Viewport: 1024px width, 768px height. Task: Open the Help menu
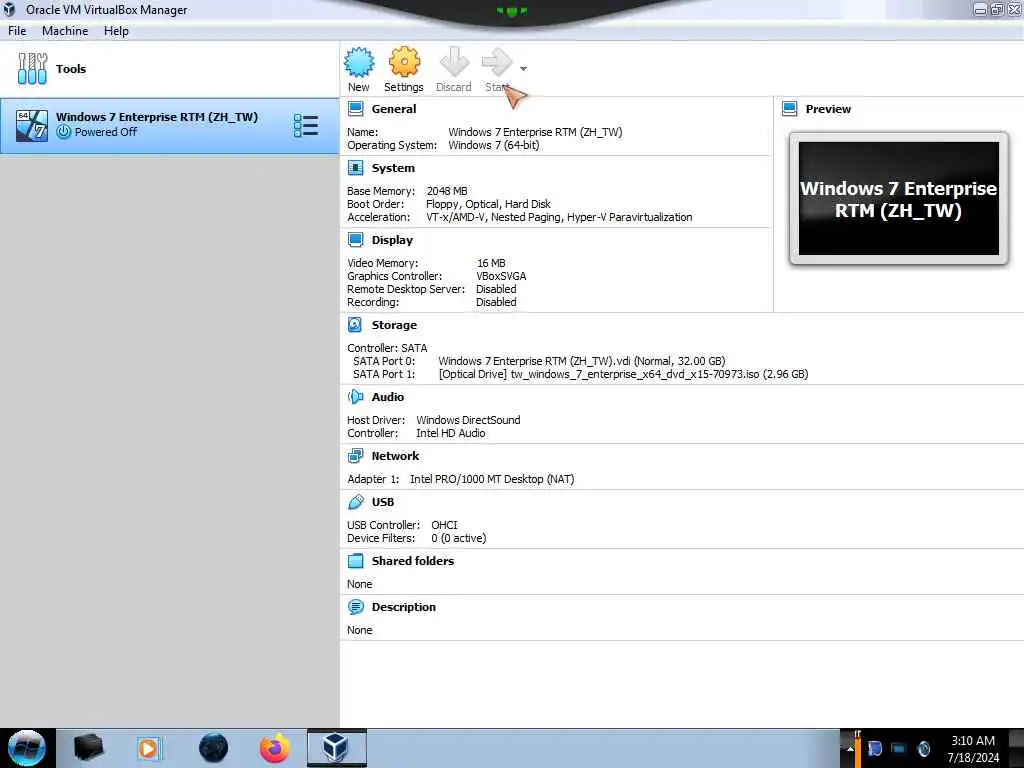click(x=116, y=31)
